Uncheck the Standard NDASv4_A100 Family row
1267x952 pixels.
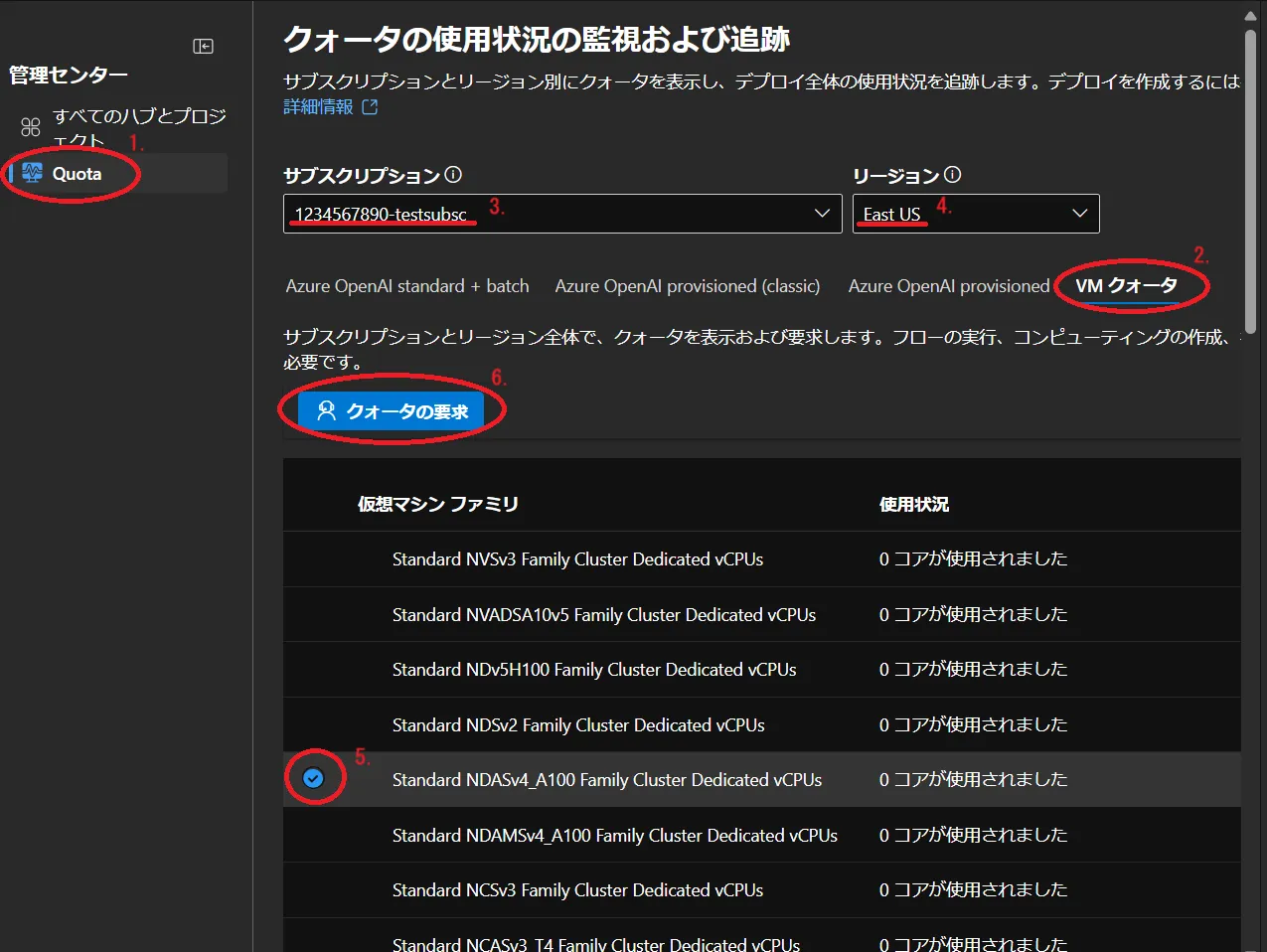tap(313, 779)
